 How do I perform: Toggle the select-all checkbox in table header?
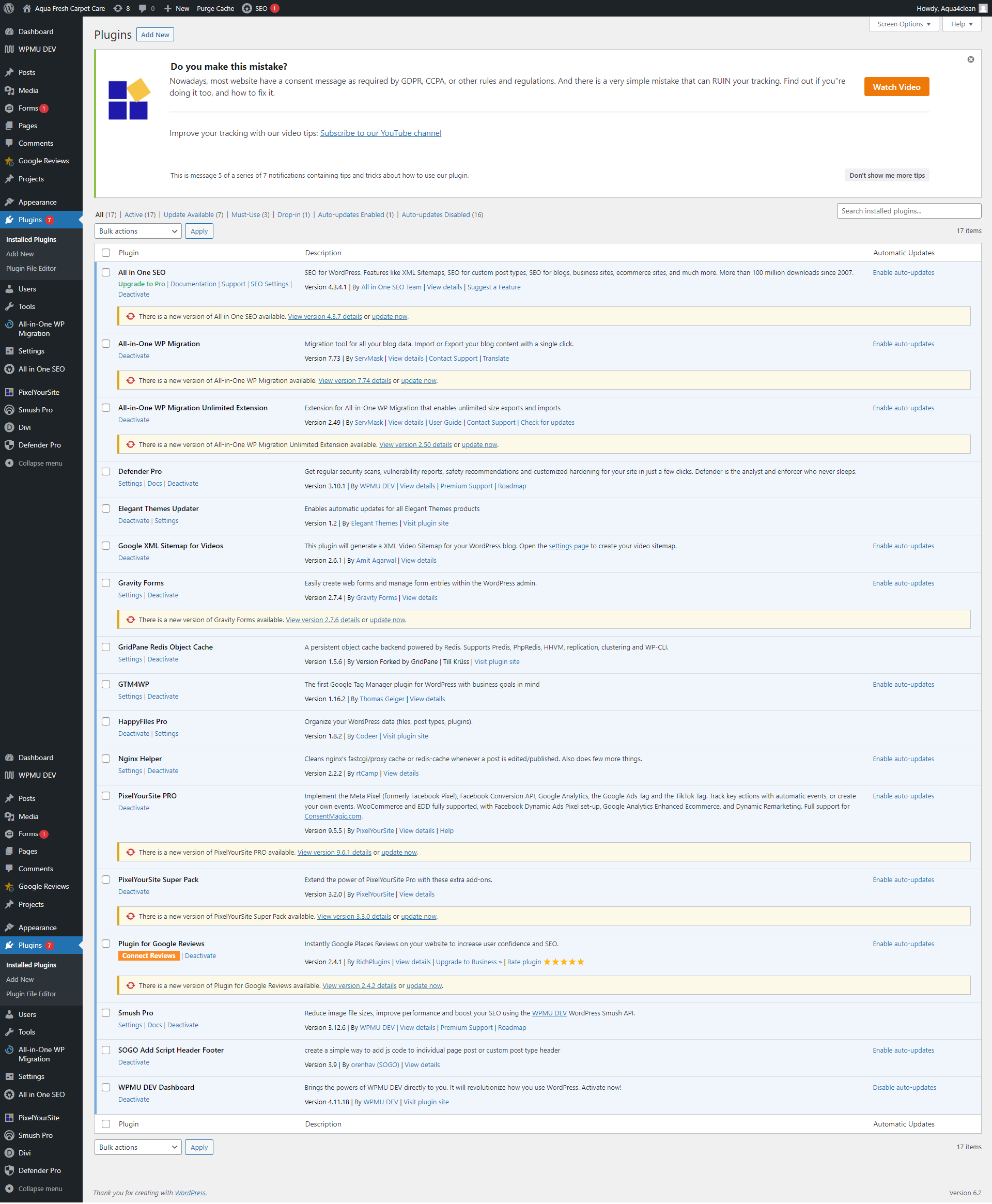106,253
